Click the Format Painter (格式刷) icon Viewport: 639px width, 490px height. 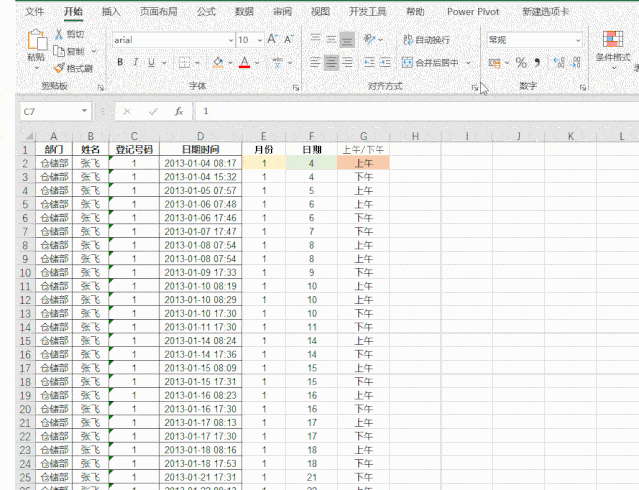click(58, 69)
